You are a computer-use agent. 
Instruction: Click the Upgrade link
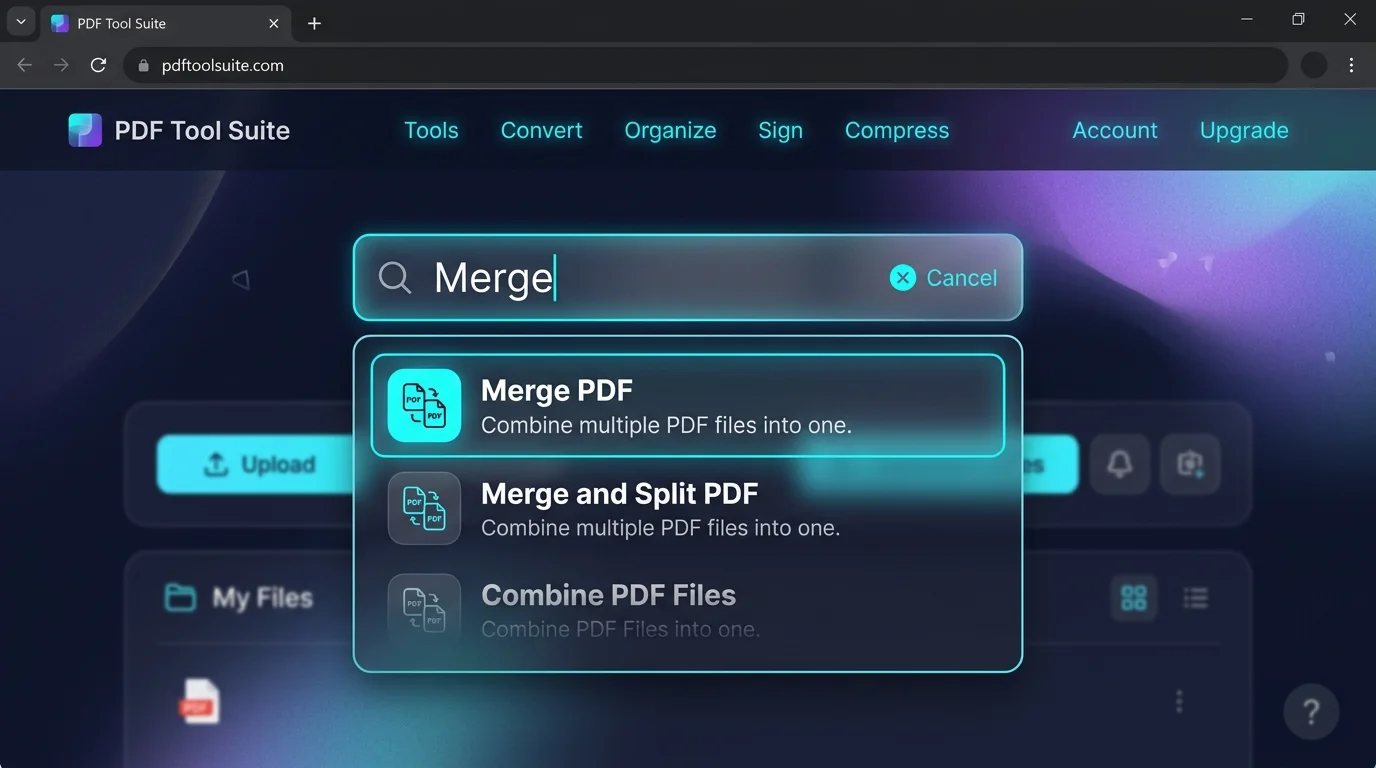pos(1244,130)
